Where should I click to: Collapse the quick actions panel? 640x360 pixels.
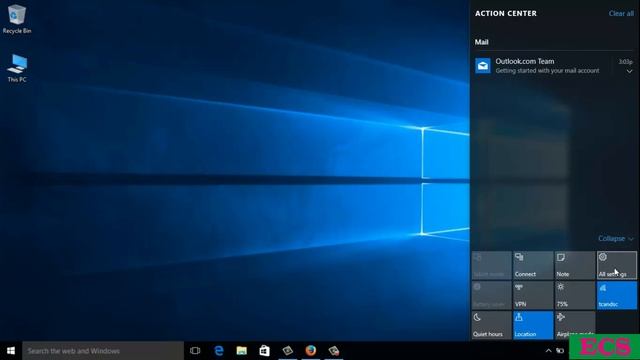click(x=616, y=238)
